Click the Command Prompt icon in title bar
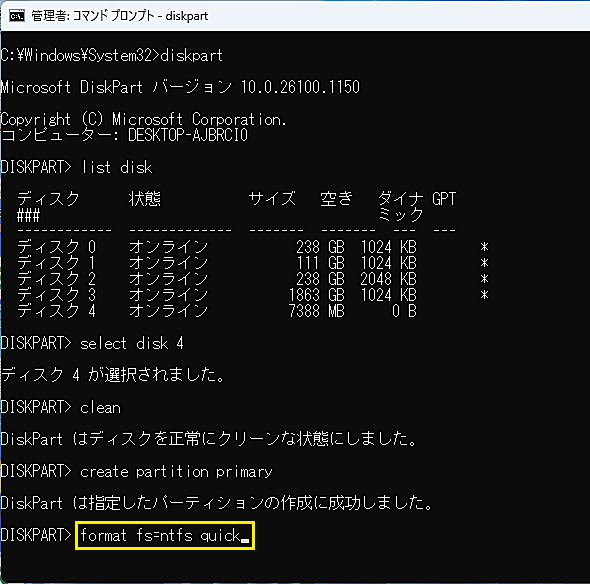Image resolution: width=590 pixels, height=584 pixels. click(17, 16)
